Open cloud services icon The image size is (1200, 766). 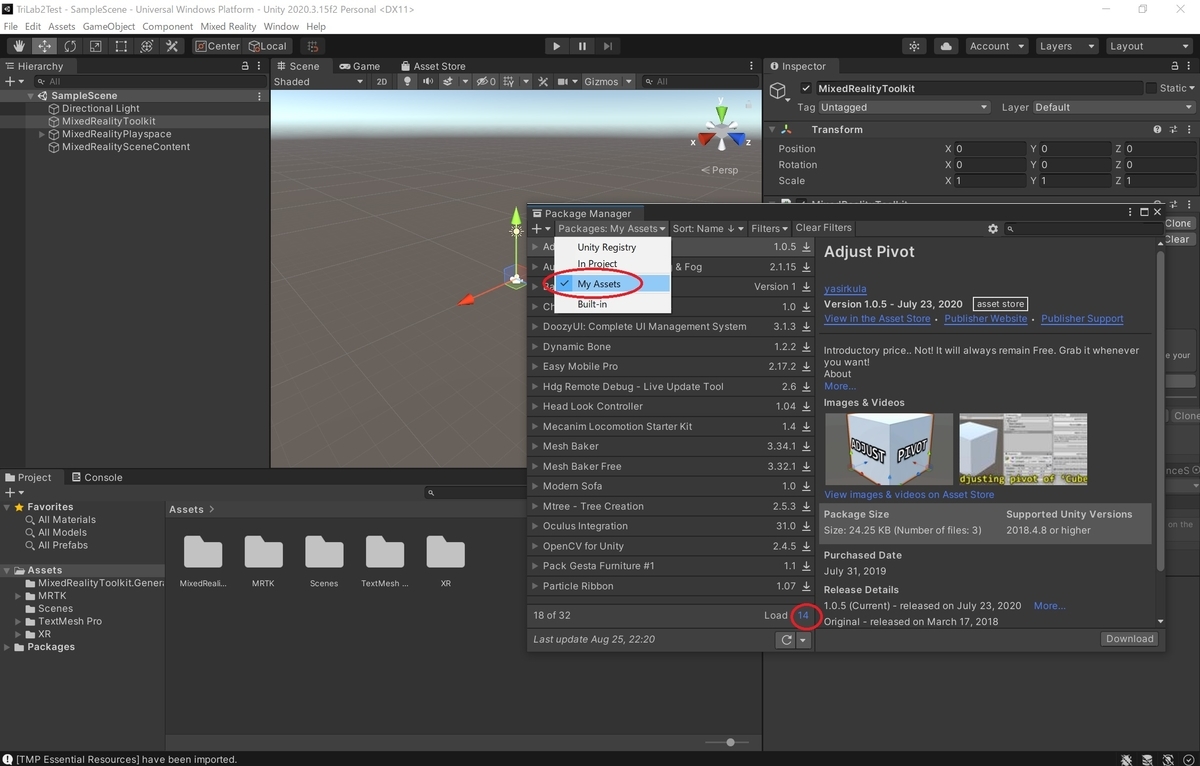point(946,46)
